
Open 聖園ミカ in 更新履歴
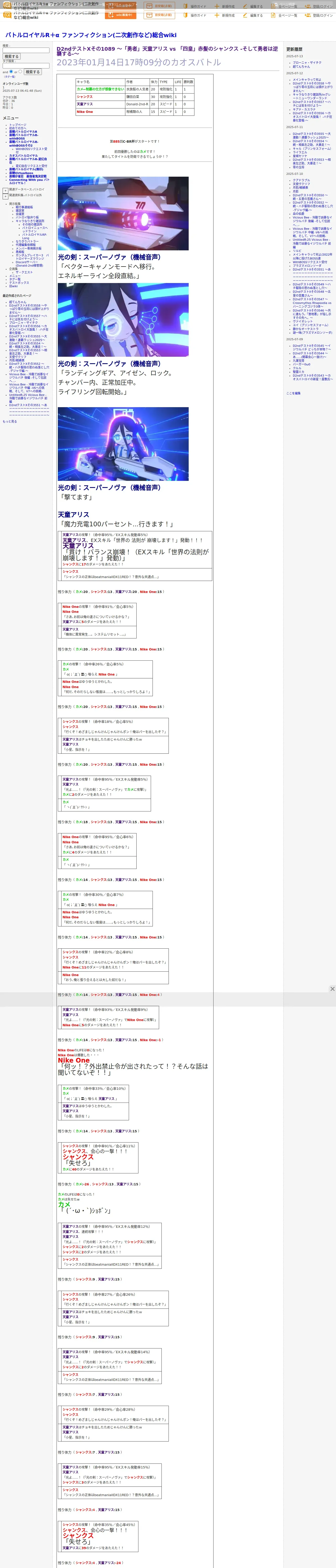tap(298, 371)
